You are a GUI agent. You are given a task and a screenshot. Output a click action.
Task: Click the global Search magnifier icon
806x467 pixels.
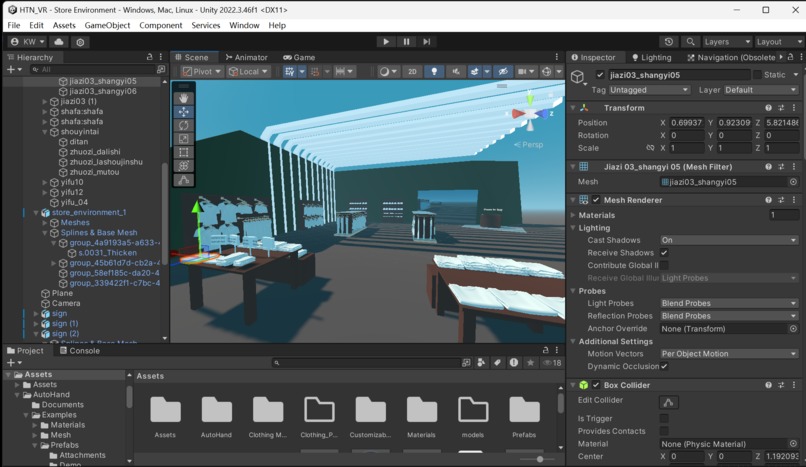690,42
